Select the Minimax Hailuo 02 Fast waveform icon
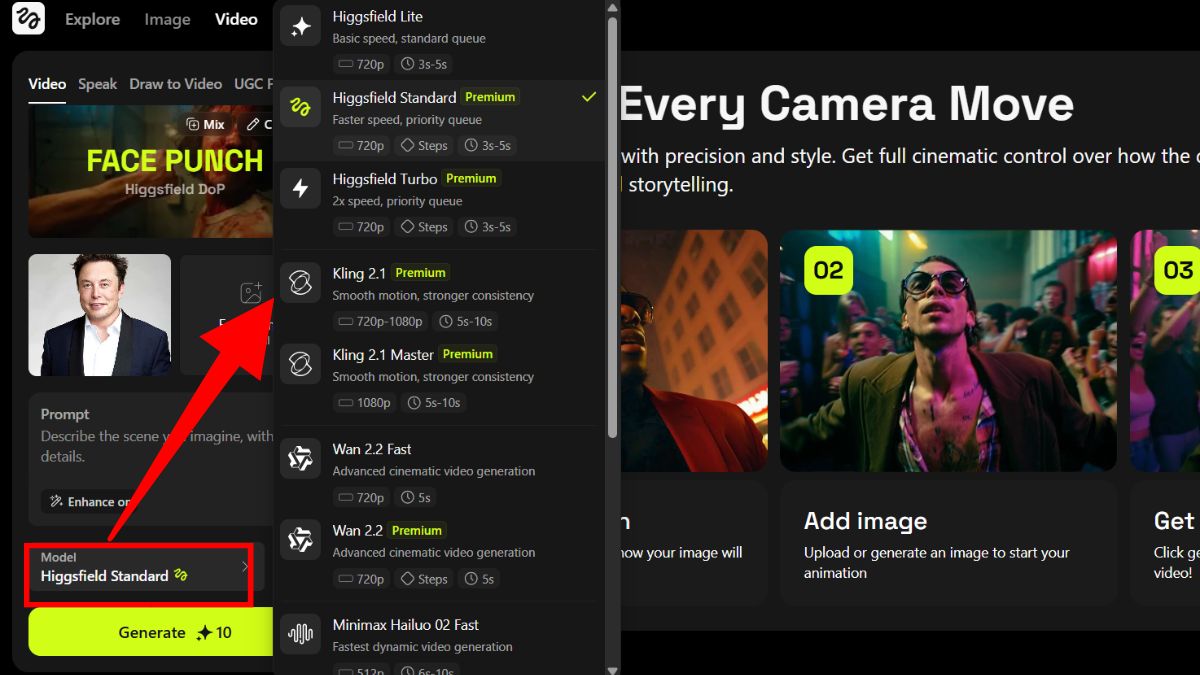This screenshot has width=1200, height=675. pyautogui.click(x=300, y=634)
